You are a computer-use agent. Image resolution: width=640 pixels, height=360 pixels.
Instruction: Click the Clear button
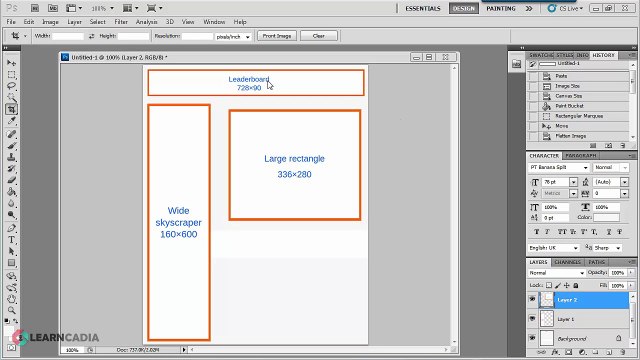319,36
